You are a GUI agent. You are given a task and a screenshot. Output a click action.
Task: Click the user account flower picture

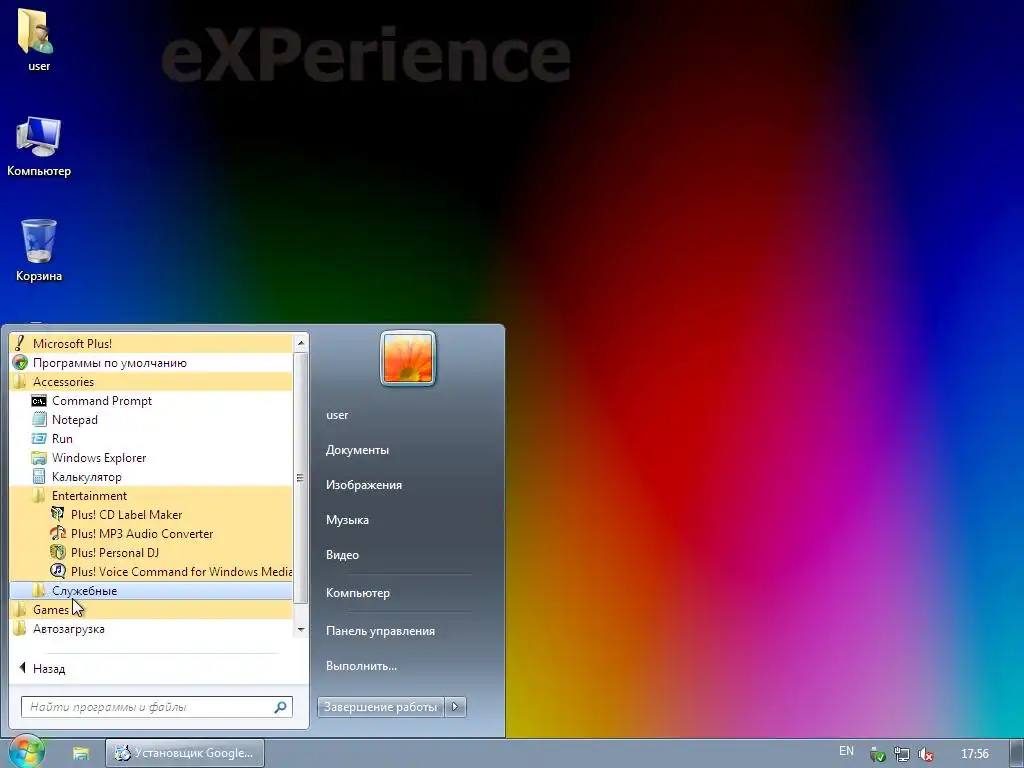point(408,358)
